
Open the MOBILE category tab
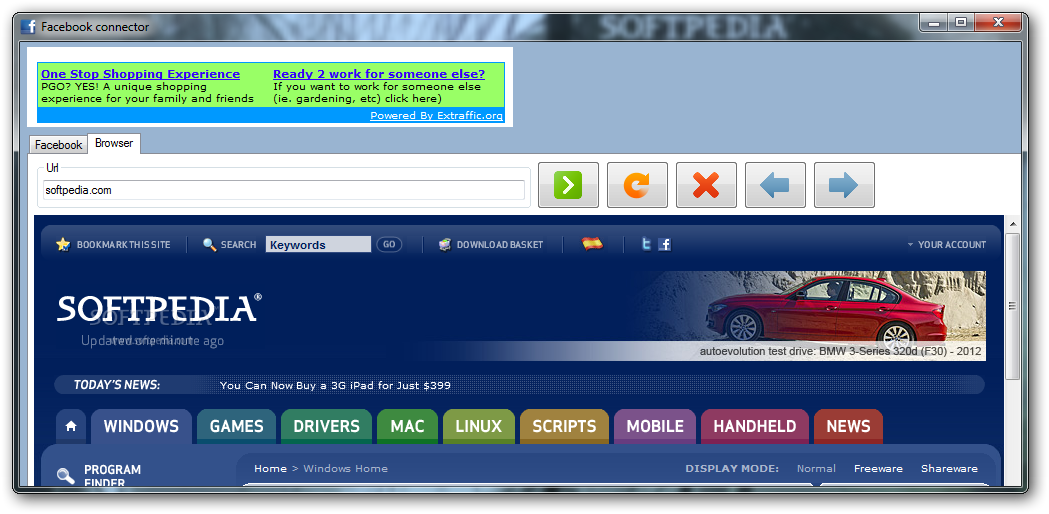pyautogui.click(x=655, y=426)
